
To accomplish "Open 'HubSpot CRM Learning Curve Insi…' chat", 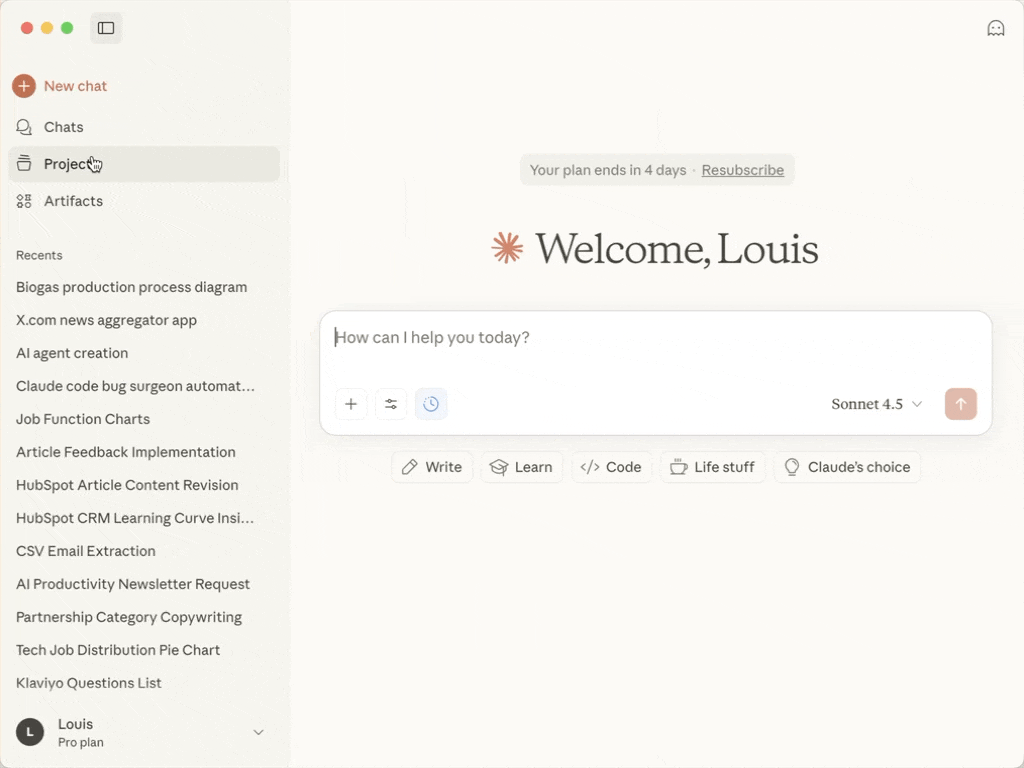I will point(135,518).
